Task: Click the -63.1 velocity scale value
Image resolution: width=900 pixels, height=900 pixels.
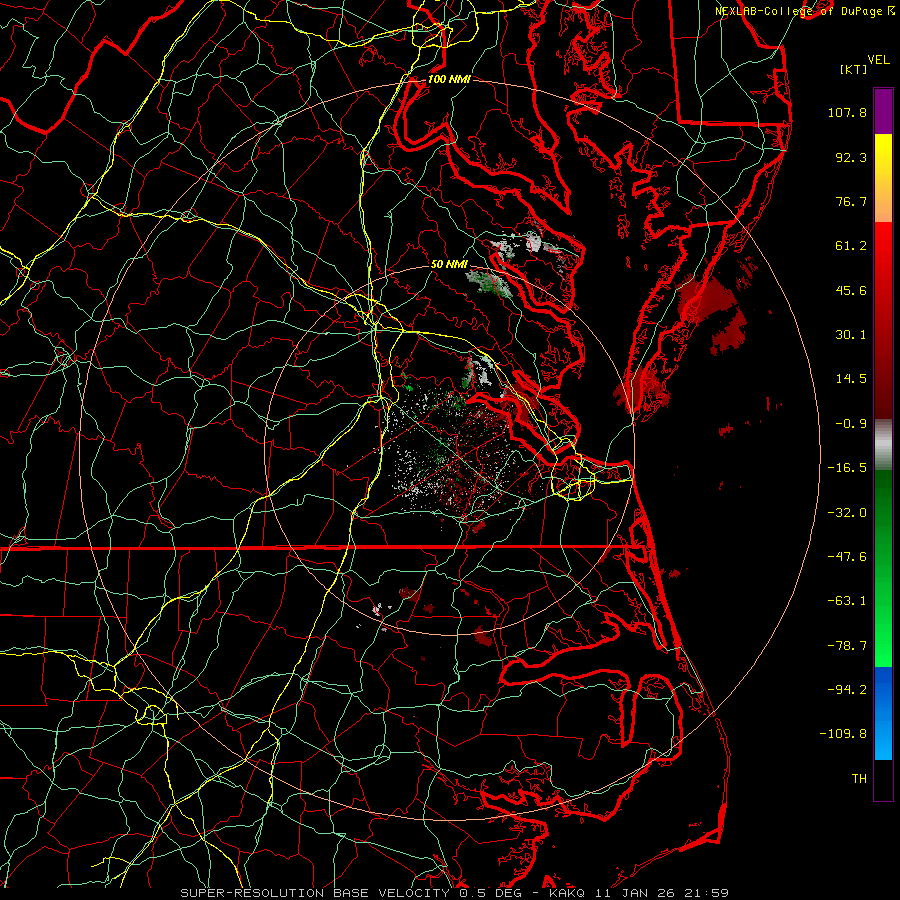Action: point(847,601)
